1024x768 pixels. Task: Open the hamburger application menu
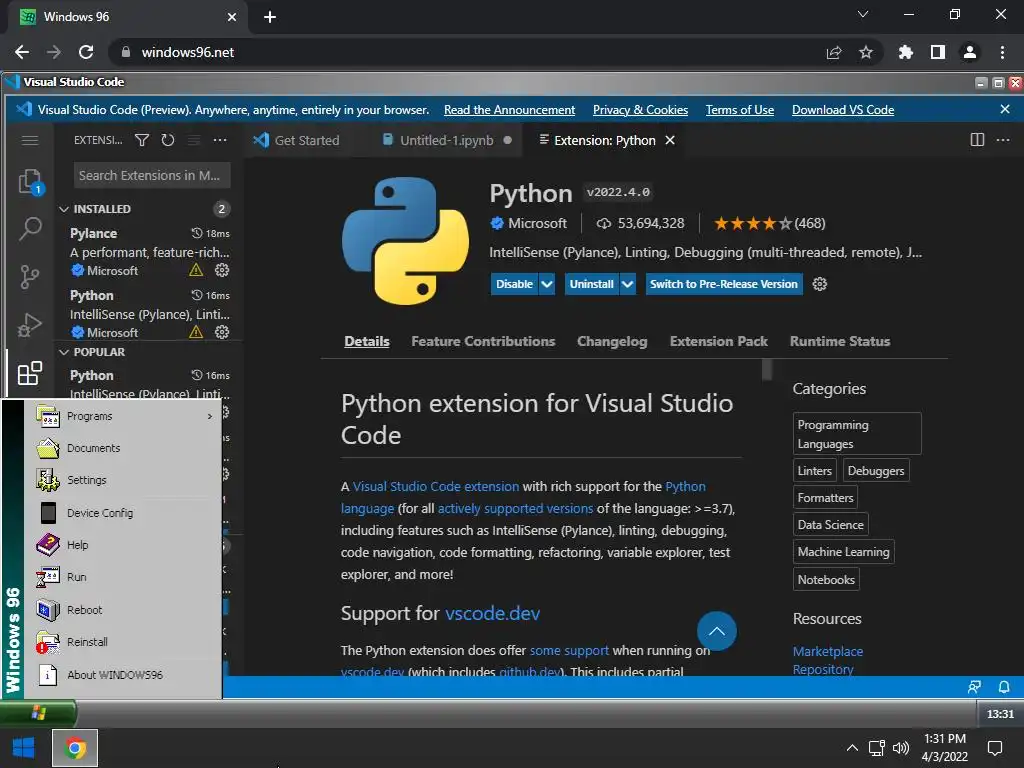30,140
